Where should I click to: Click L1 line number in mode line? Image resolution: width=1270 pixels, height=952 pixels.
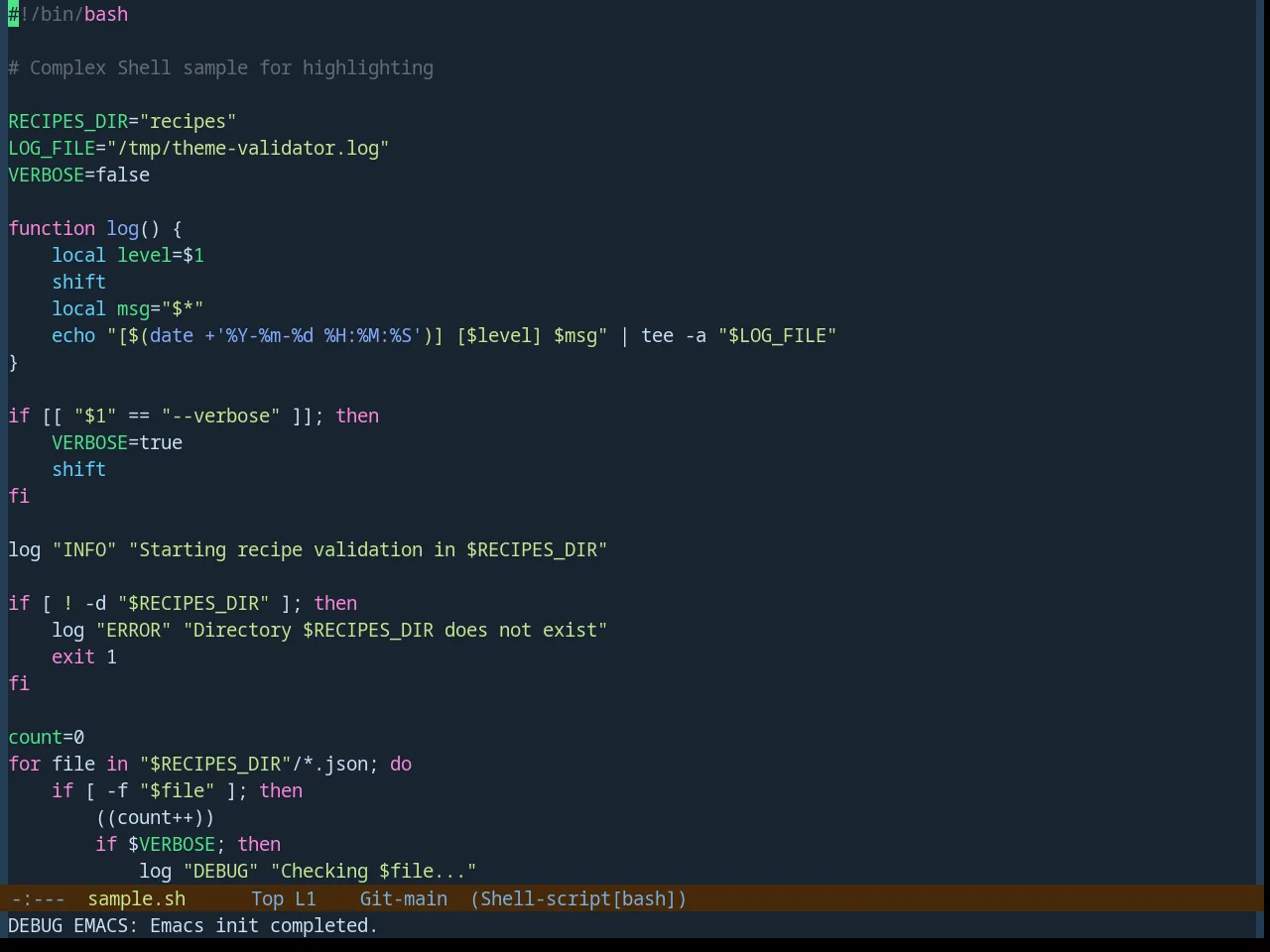click(306, 898)
